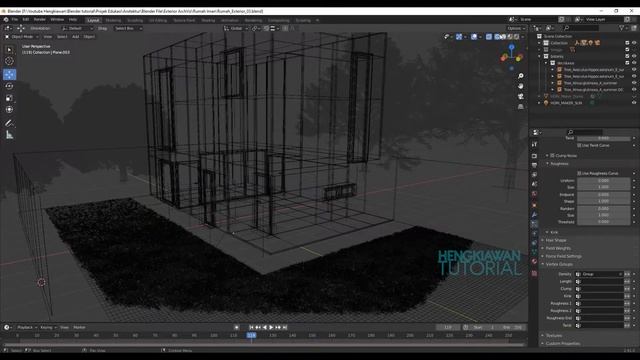Select the Cursor tool
640x360 pixels.
pos(9,61)
